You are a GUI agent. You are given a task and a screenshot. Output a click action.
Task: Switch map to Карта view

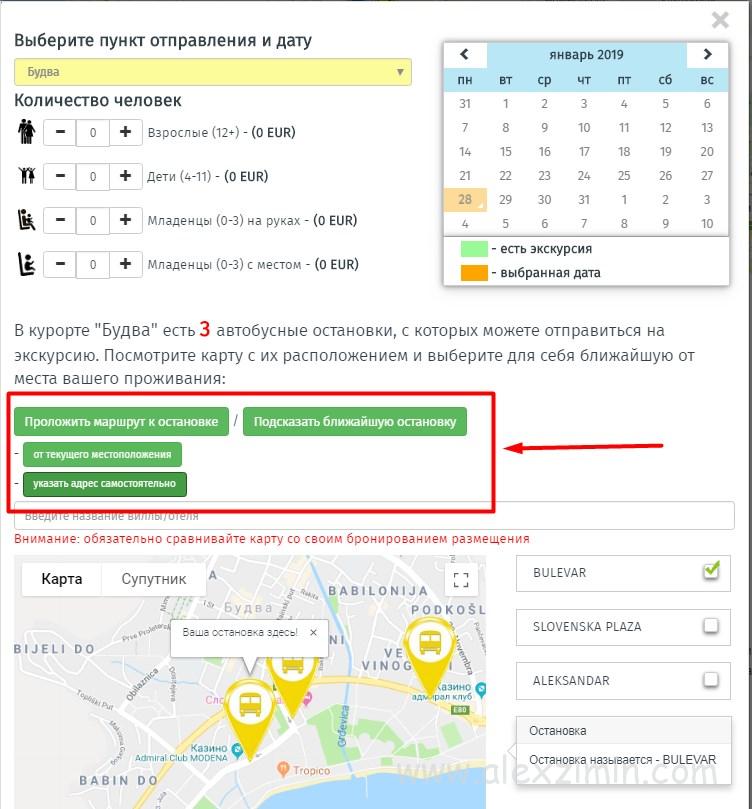[62, 579]
